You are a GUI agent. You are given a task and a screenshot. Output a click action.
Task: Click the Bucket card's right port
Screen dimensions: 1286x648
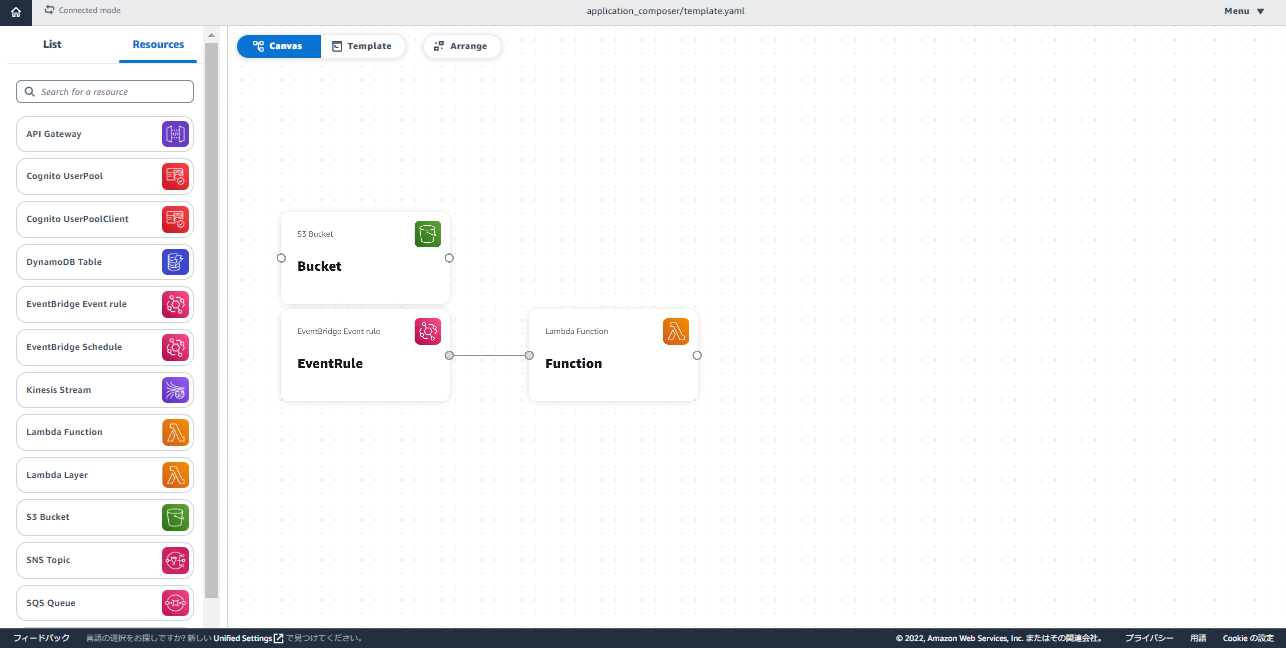pos(449,258)
